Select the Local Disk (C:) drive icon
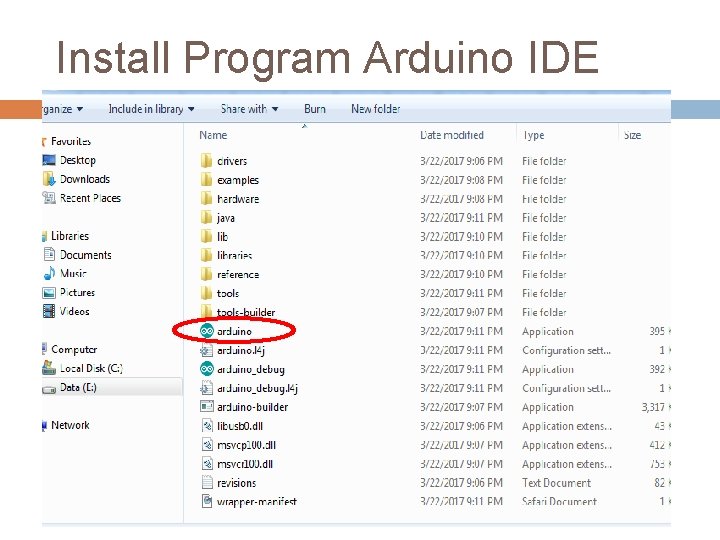The height and width of the screenshot is (540, 720). coord(49,367)
